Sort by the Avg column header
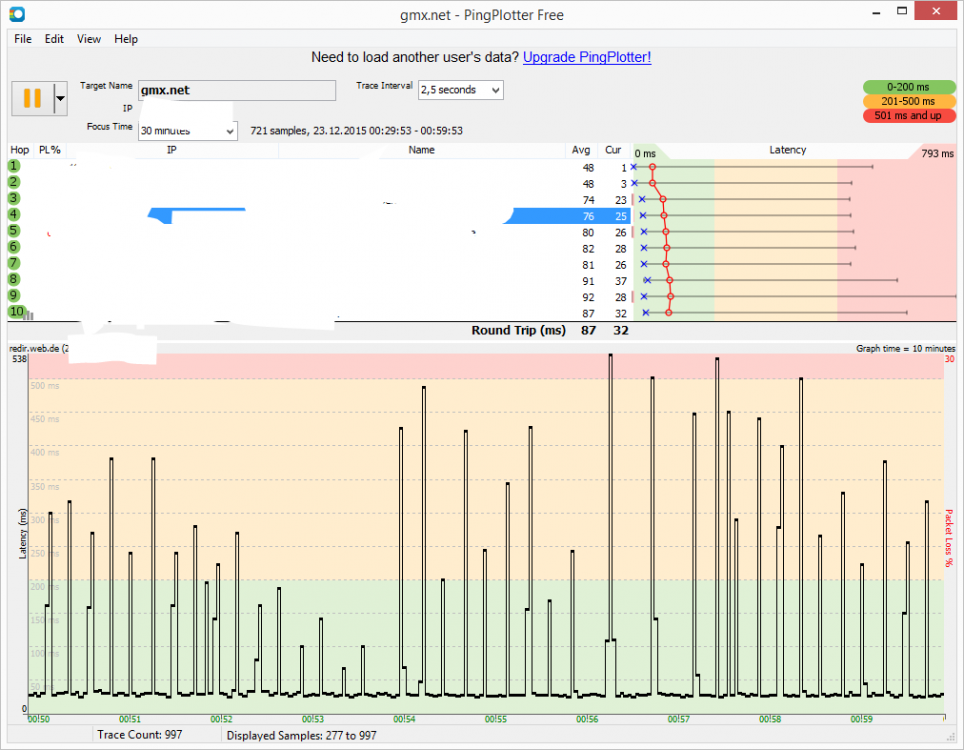 click(x=581, y=150)
